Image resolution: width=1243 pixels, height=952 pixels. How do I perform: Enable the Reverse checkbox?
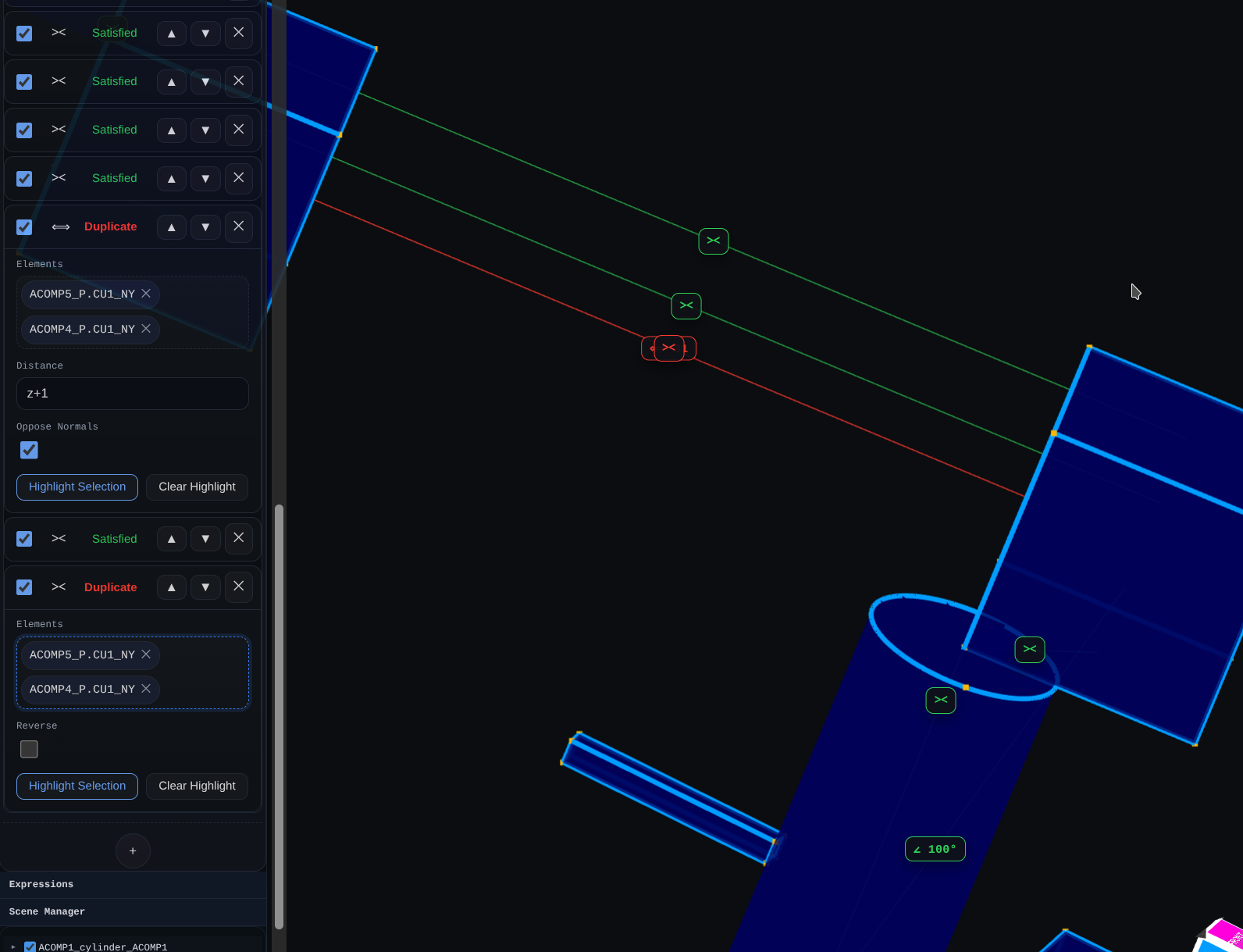29,749
